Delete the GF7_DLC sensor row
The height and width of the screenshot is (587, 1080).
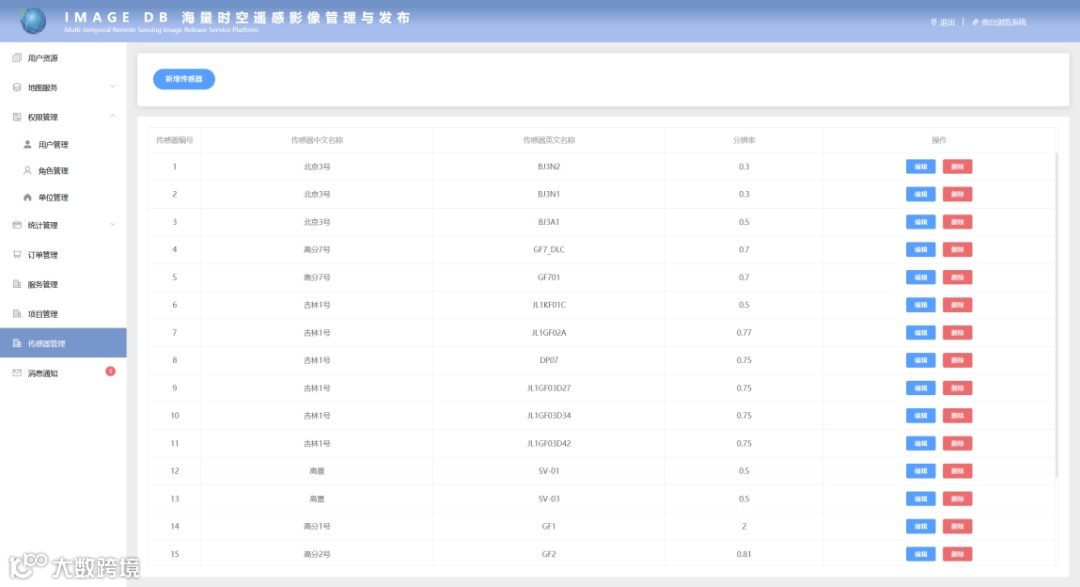tap(957, 249)
